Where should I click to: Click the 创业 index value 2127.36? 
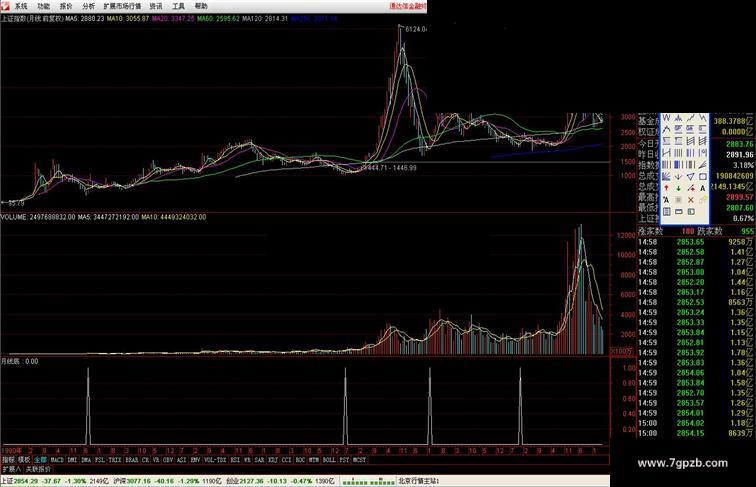252,481
